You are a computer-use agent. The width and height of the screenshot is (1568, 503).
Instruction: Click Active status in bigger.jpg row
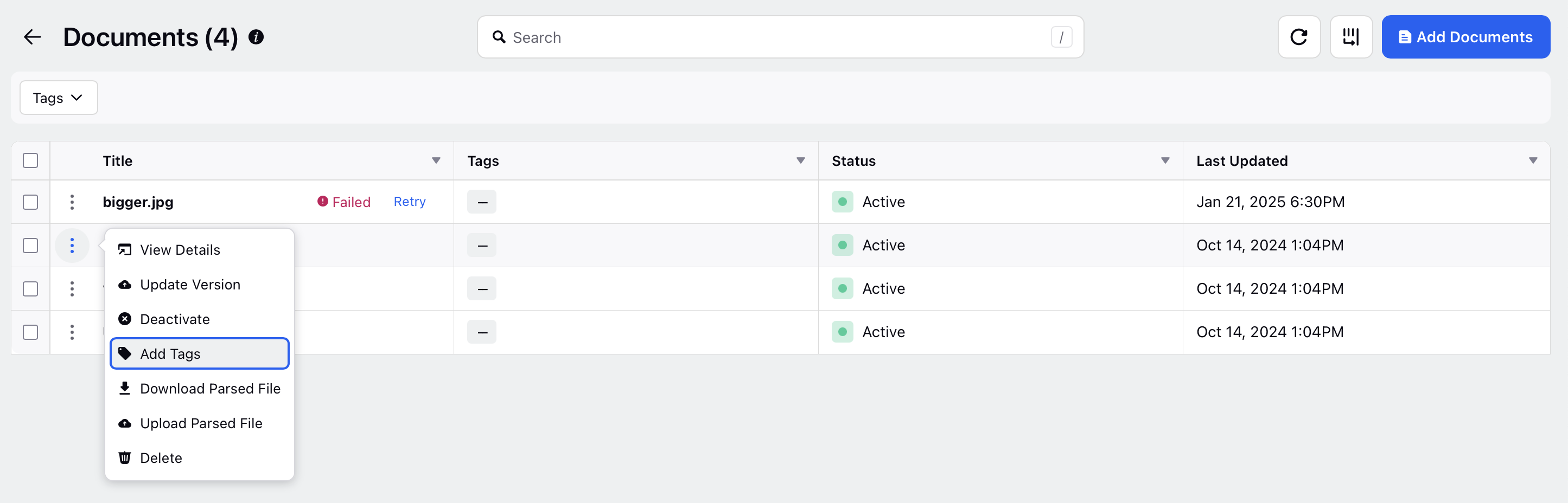click(x=883, y=202)
